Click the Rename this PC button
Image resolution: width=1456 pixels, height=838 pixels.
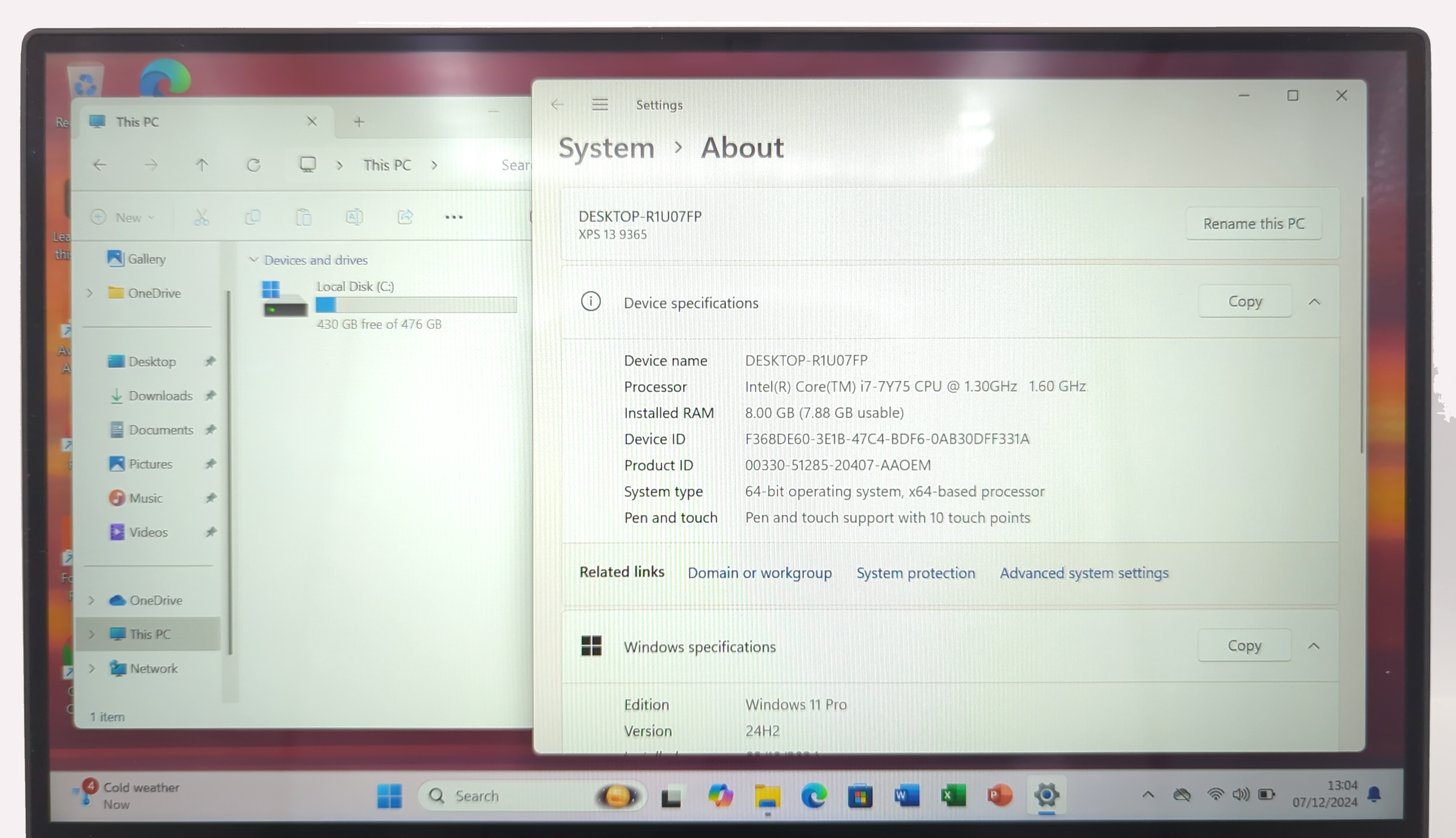[1253, 223]
